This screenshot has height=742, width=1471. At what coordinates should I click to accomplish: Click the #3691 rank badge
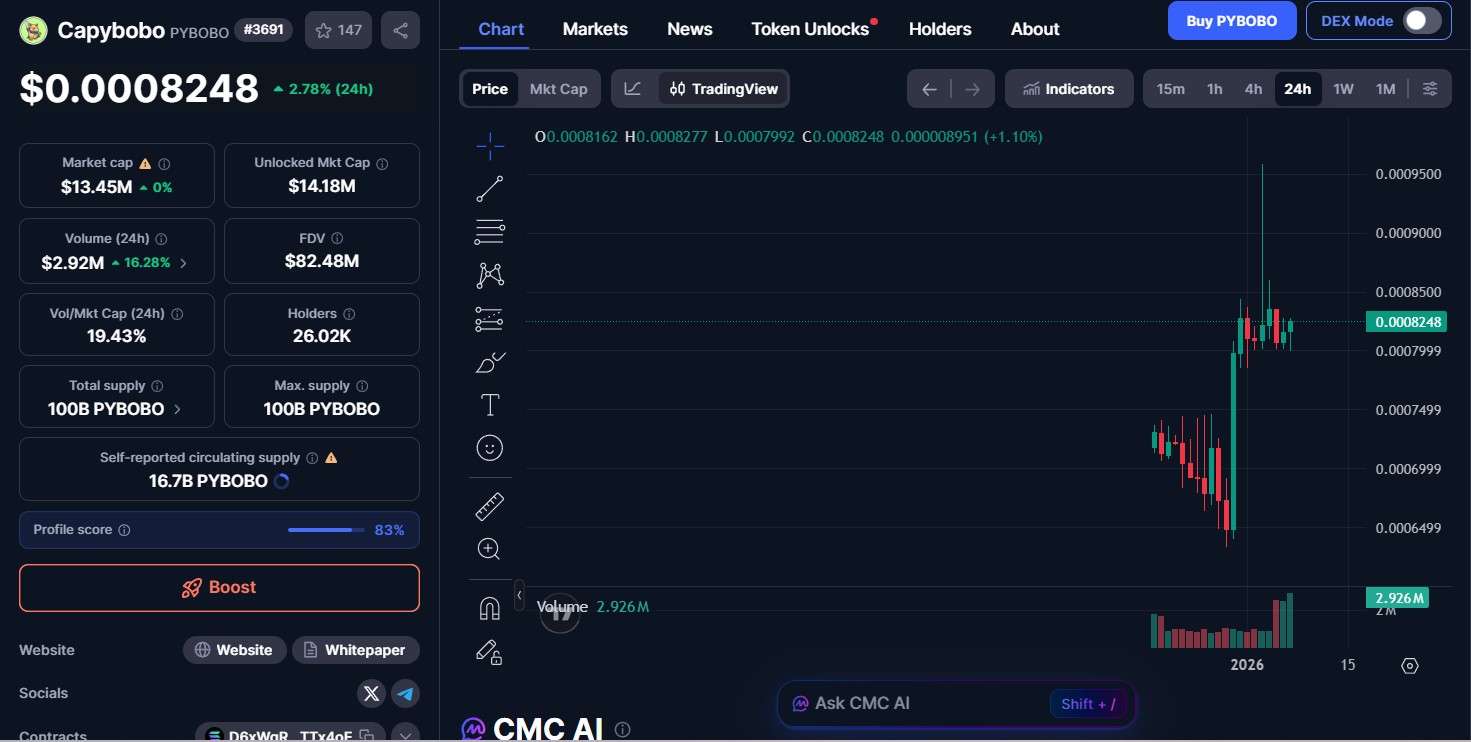point(264,30)
